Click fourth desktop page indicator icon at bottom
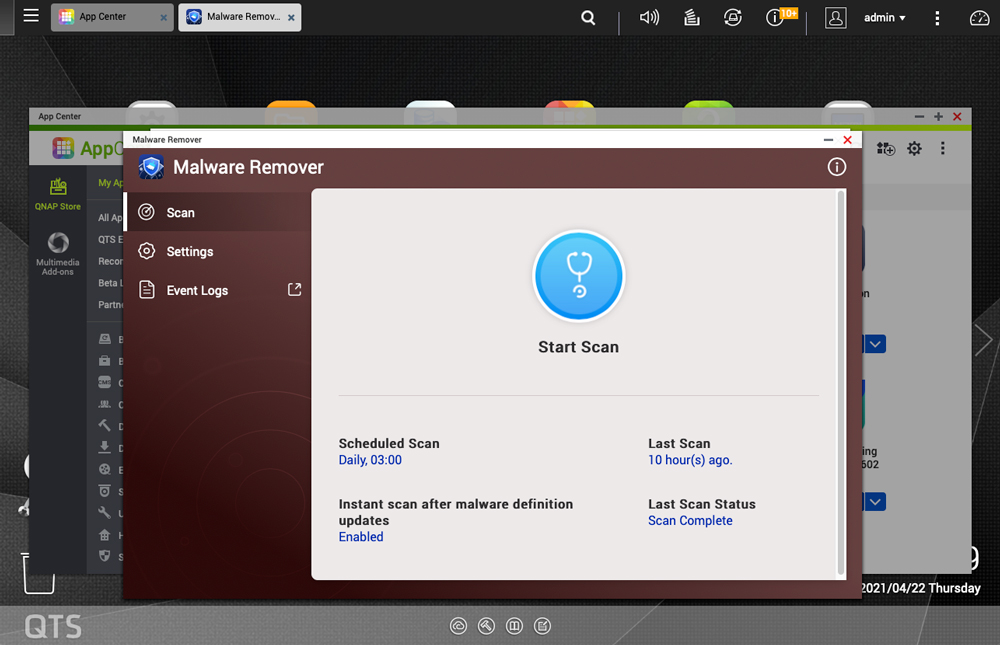This screenshot has height=645, width=1000. pyautogui.click(x=542, y=626)
